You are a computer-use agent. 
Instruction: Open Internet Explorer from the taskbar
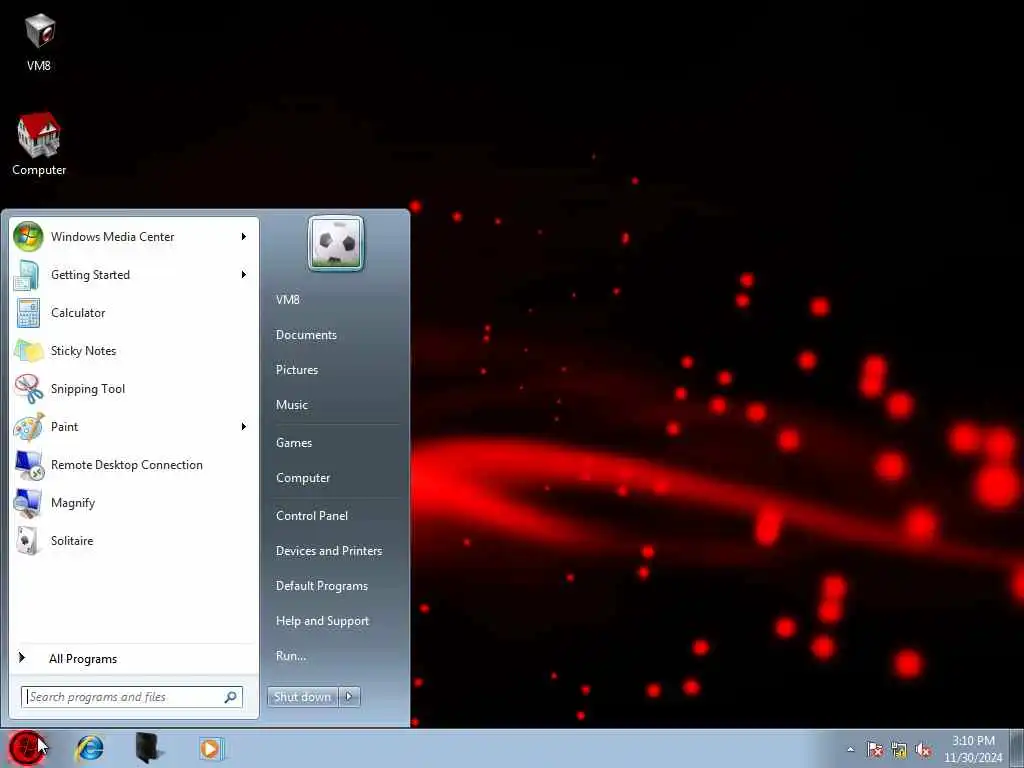[89, 748]
